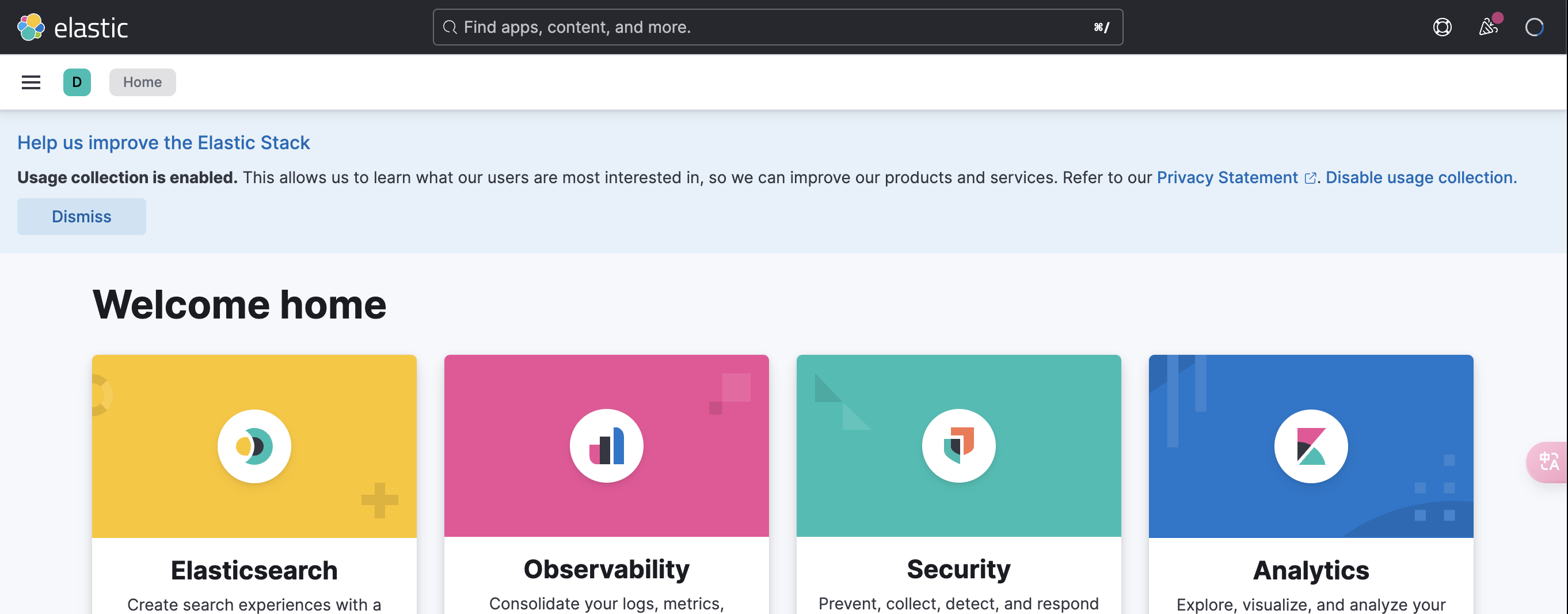Viewport: 1568px width, 614px height.
Task: Click the Elastic wordmark text
Action: click(x=92, y=28)
